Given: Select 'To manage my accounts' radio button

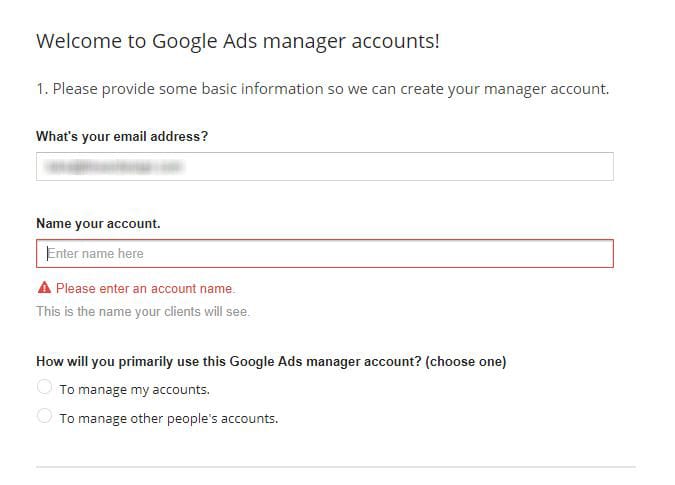Looking at the screenshot, I should pyautogui.click(x=44, y=387).
